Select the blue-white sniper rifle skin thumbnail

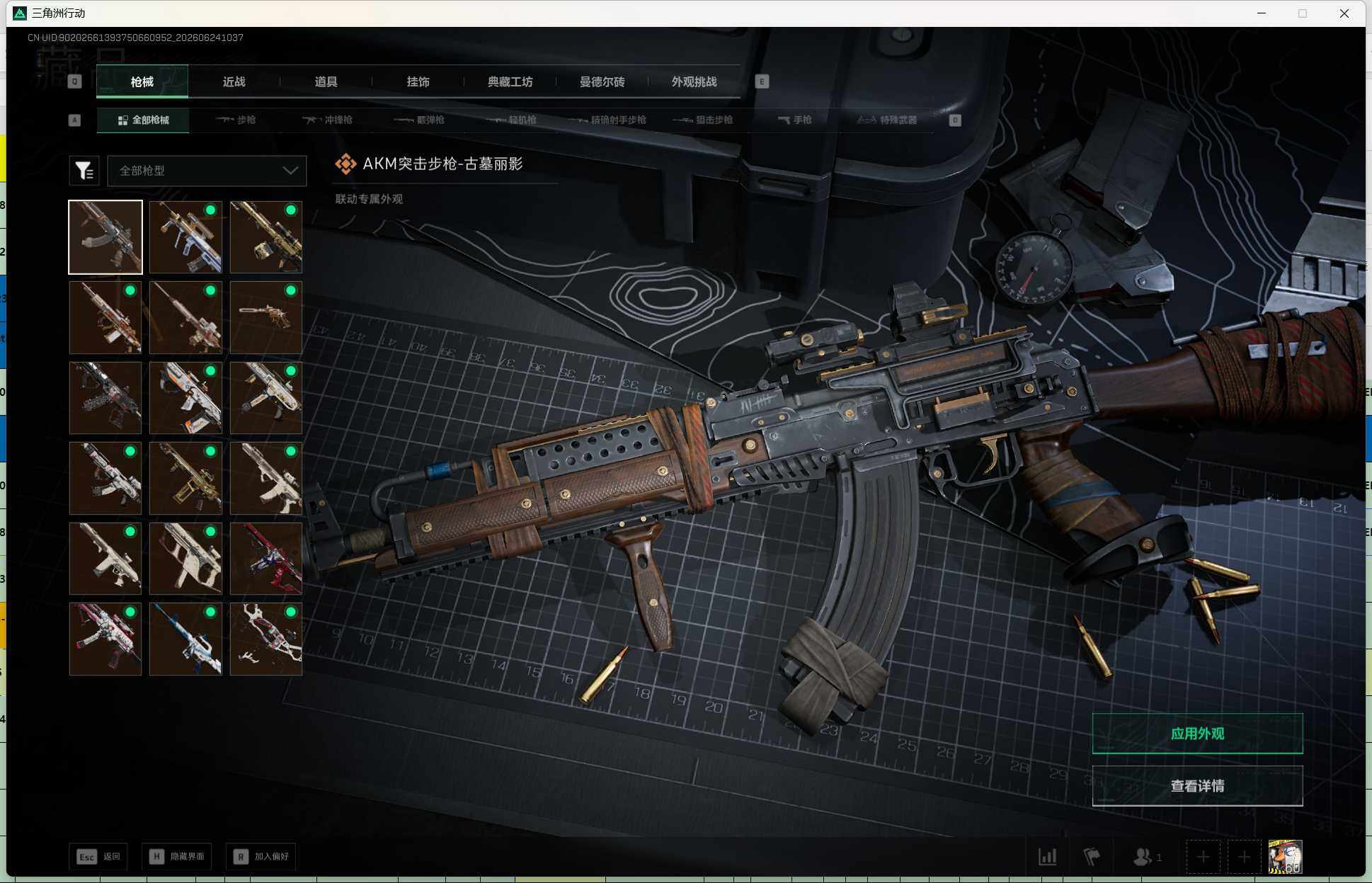coord(185,639)
